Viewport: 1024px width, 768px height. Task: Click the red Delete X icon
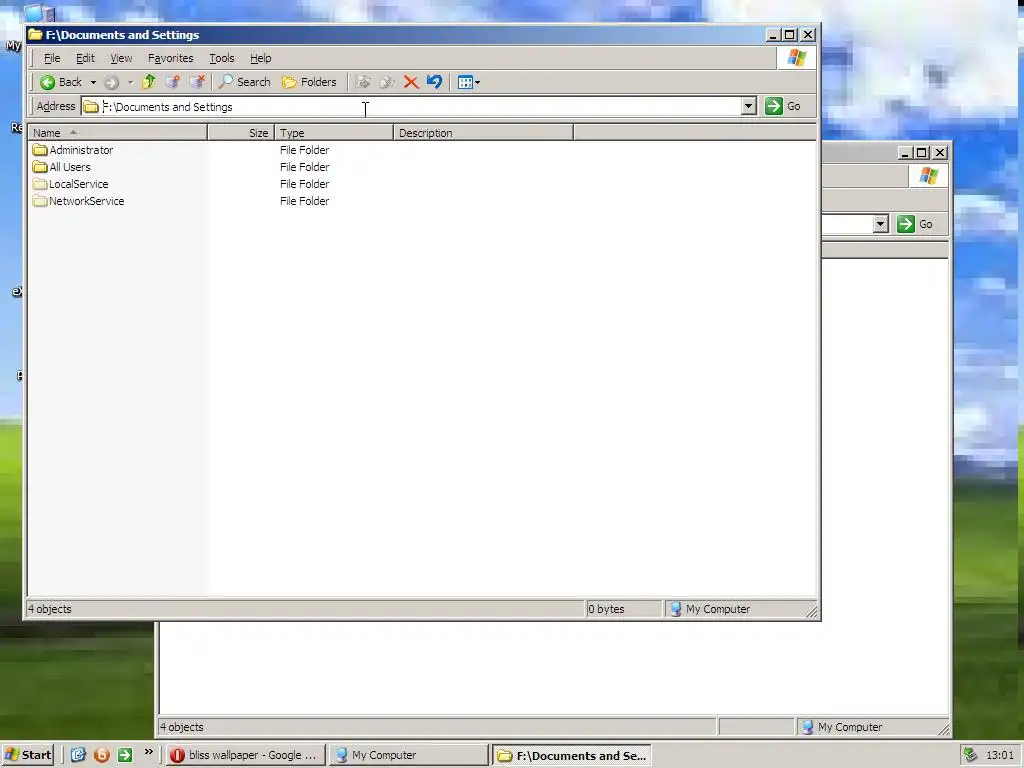411,82
